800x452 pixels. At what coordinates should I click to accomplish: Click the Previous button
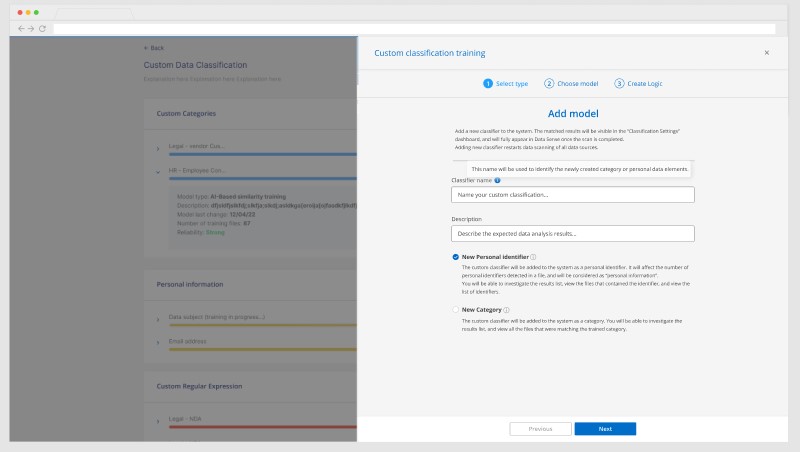(540, 428)
